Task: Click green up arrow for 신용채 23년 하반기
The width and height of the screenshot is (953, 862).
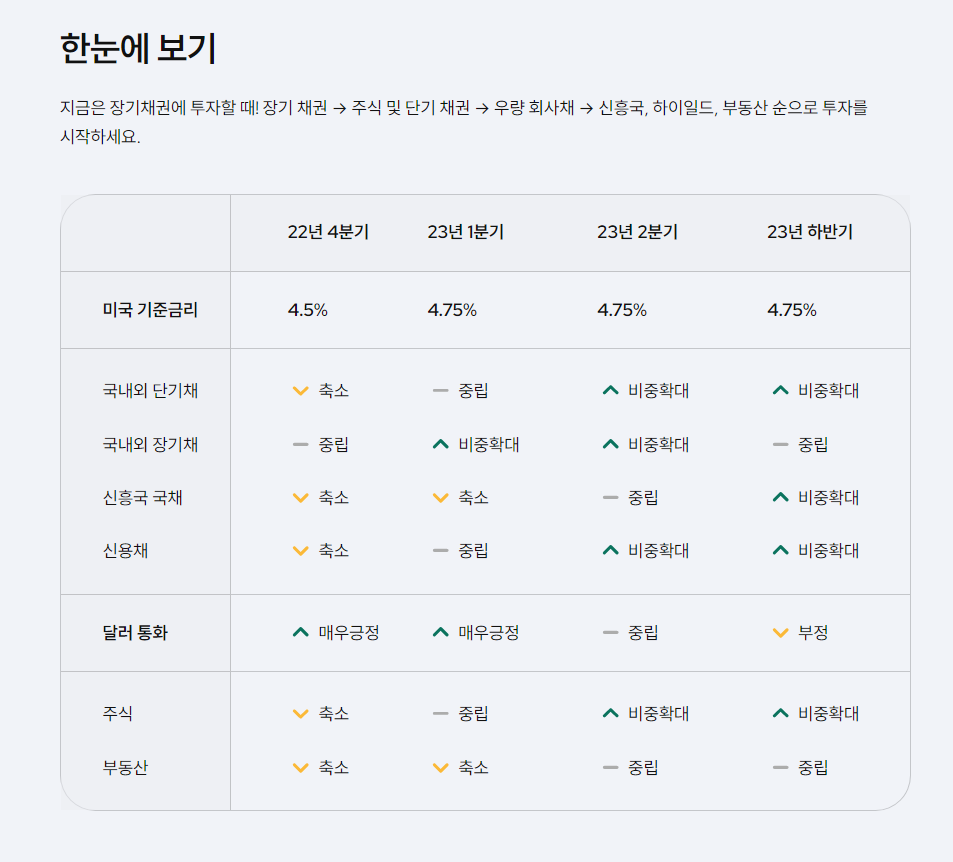Action: click(x=780, y=550)
